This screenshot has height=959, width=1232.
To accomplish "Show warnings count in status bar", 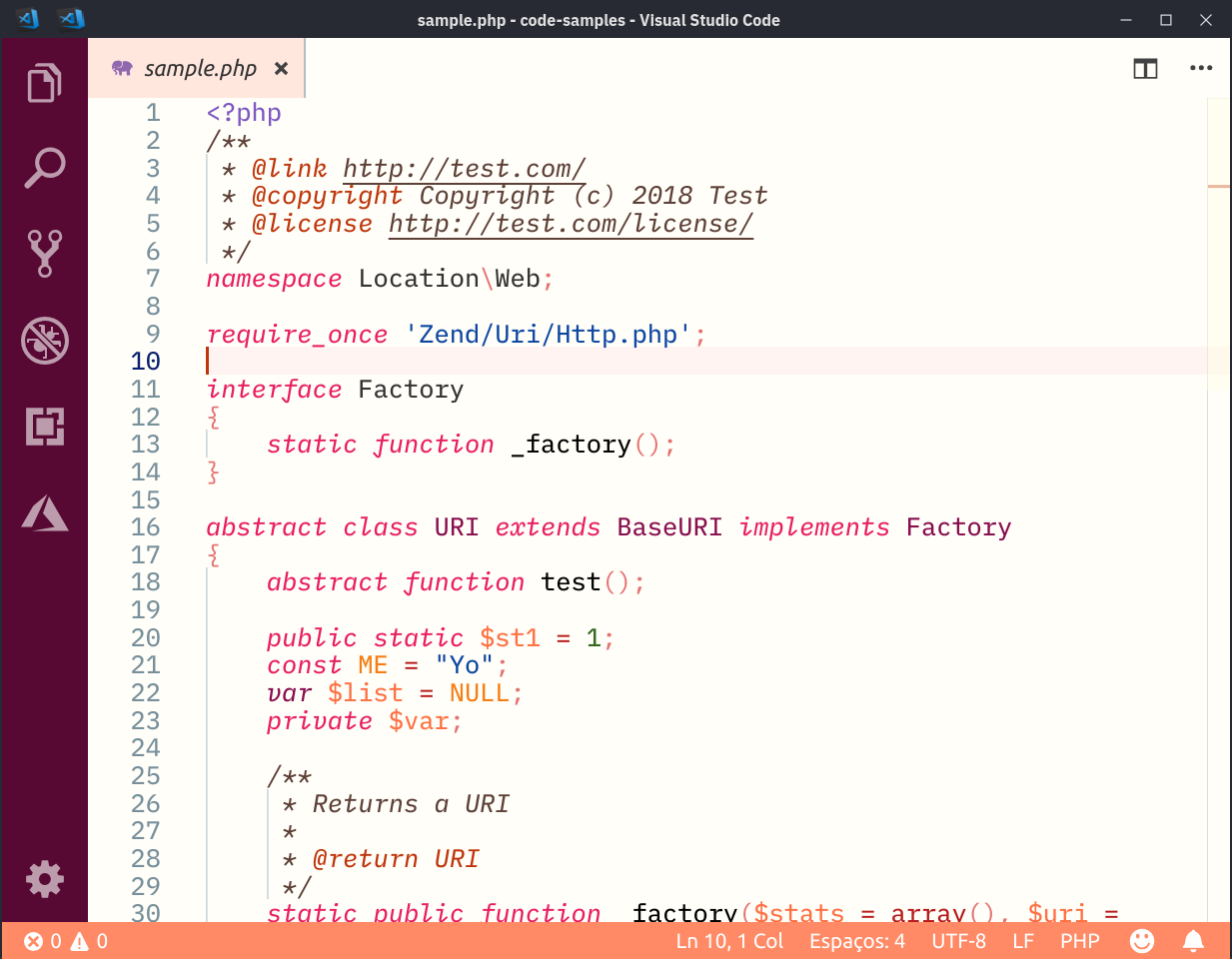I will click(x=89, y=941).
